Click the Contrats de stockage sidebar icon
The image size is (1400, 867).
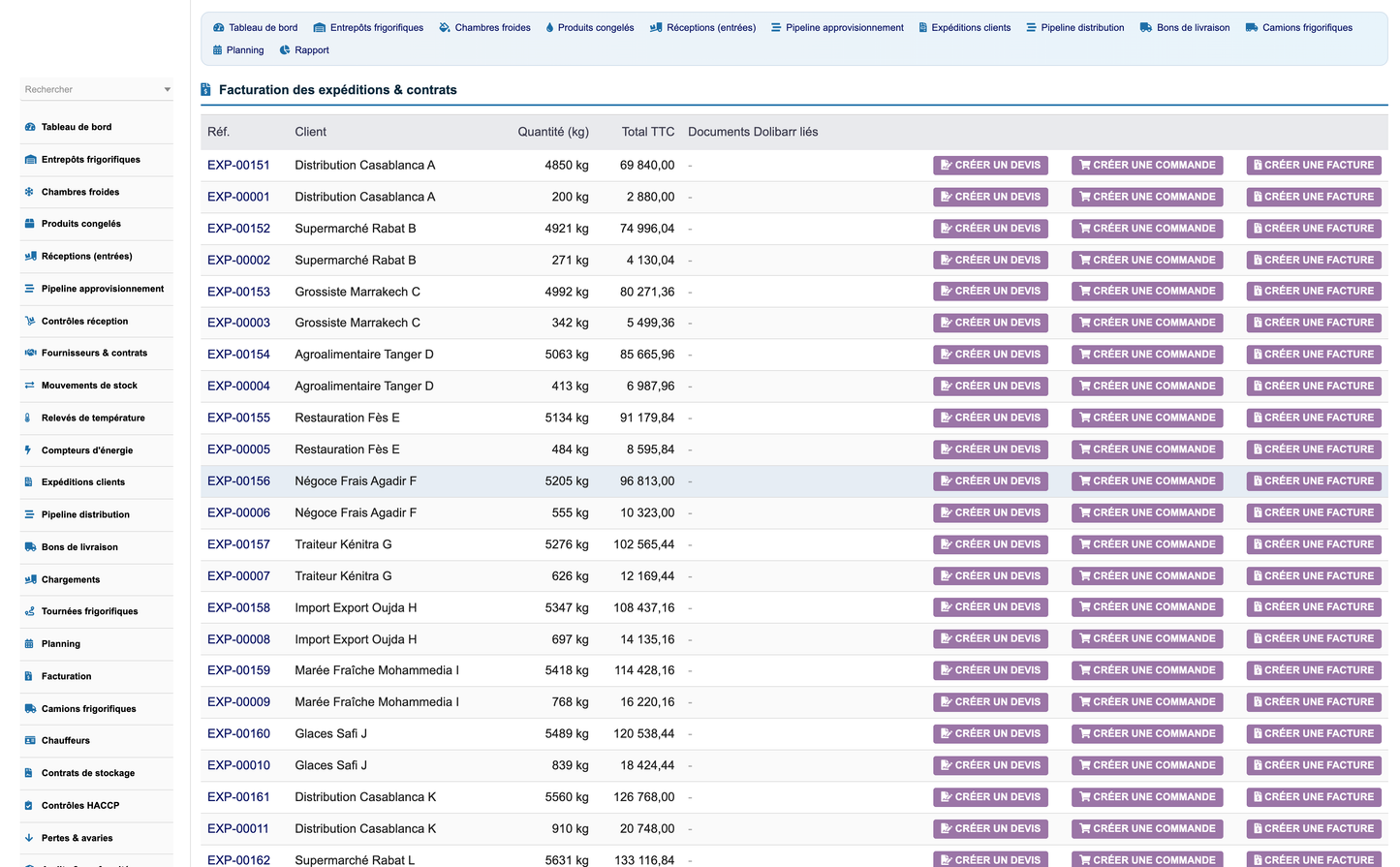(28, 773)
